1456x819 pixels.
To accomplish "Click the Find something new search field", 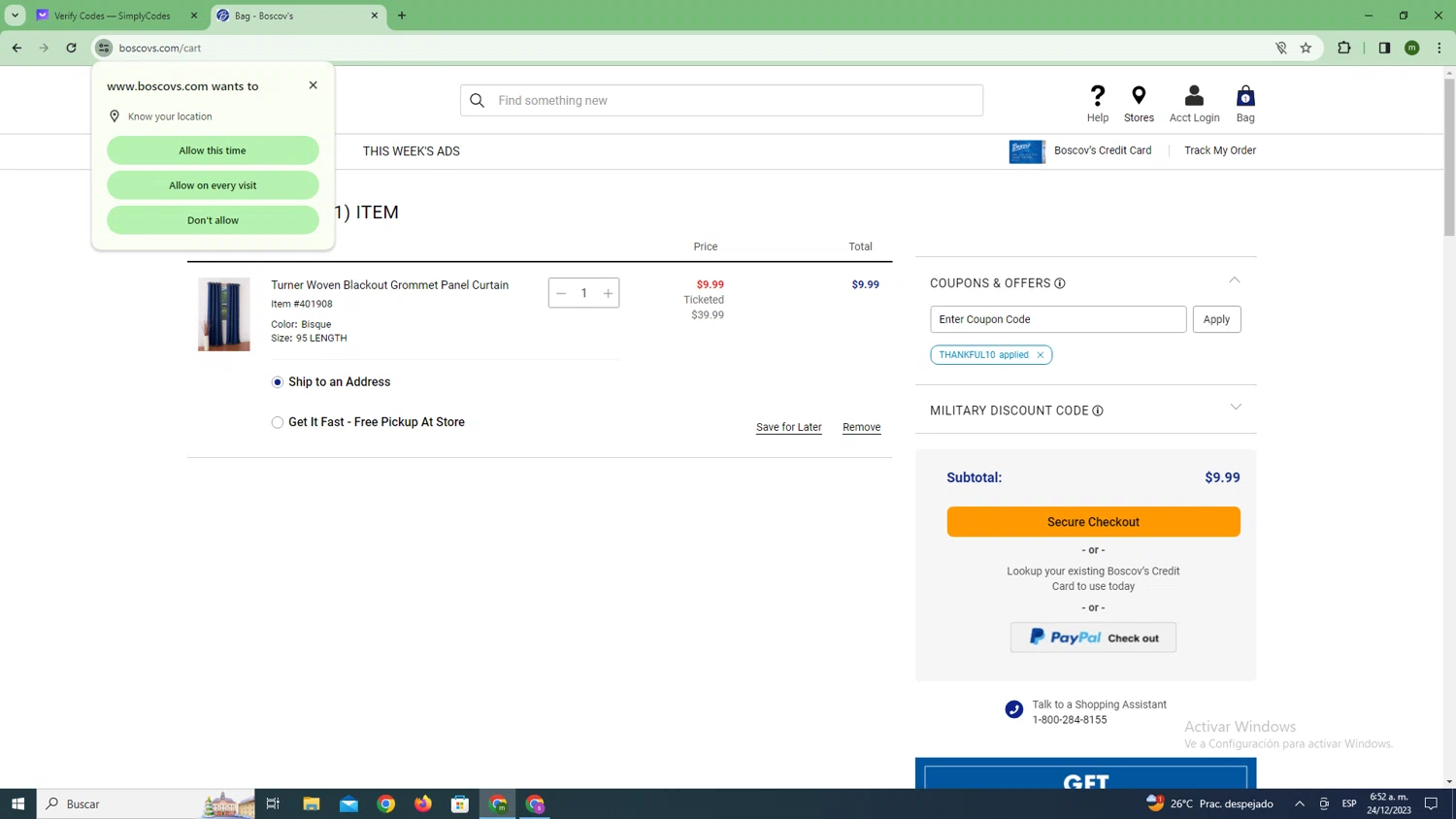I will click(x=722, y=100).
